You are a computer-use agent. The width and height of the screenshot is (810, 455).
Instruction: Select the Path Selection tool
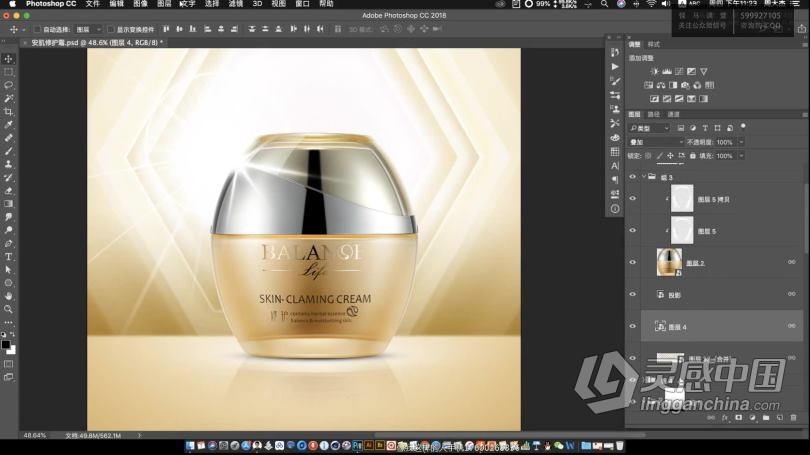coord(9,270)
